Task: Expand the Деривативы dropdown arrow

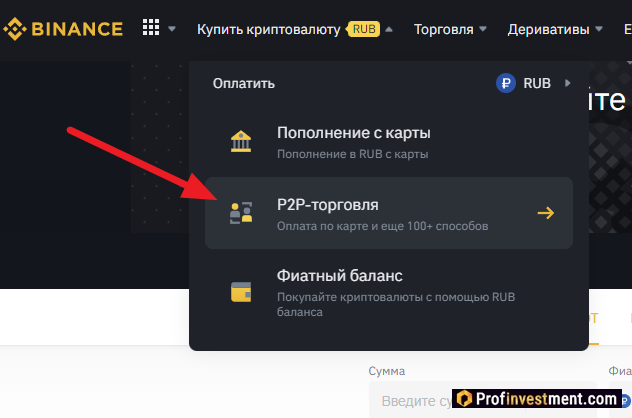Action: coord(599,29)
